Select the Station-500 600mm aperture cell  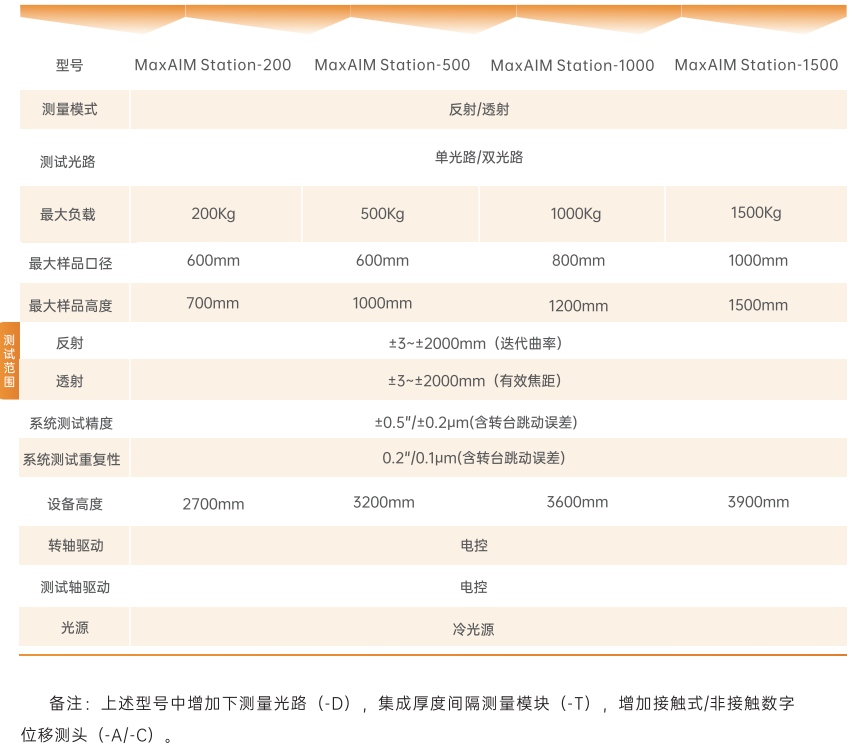[383, 260]
